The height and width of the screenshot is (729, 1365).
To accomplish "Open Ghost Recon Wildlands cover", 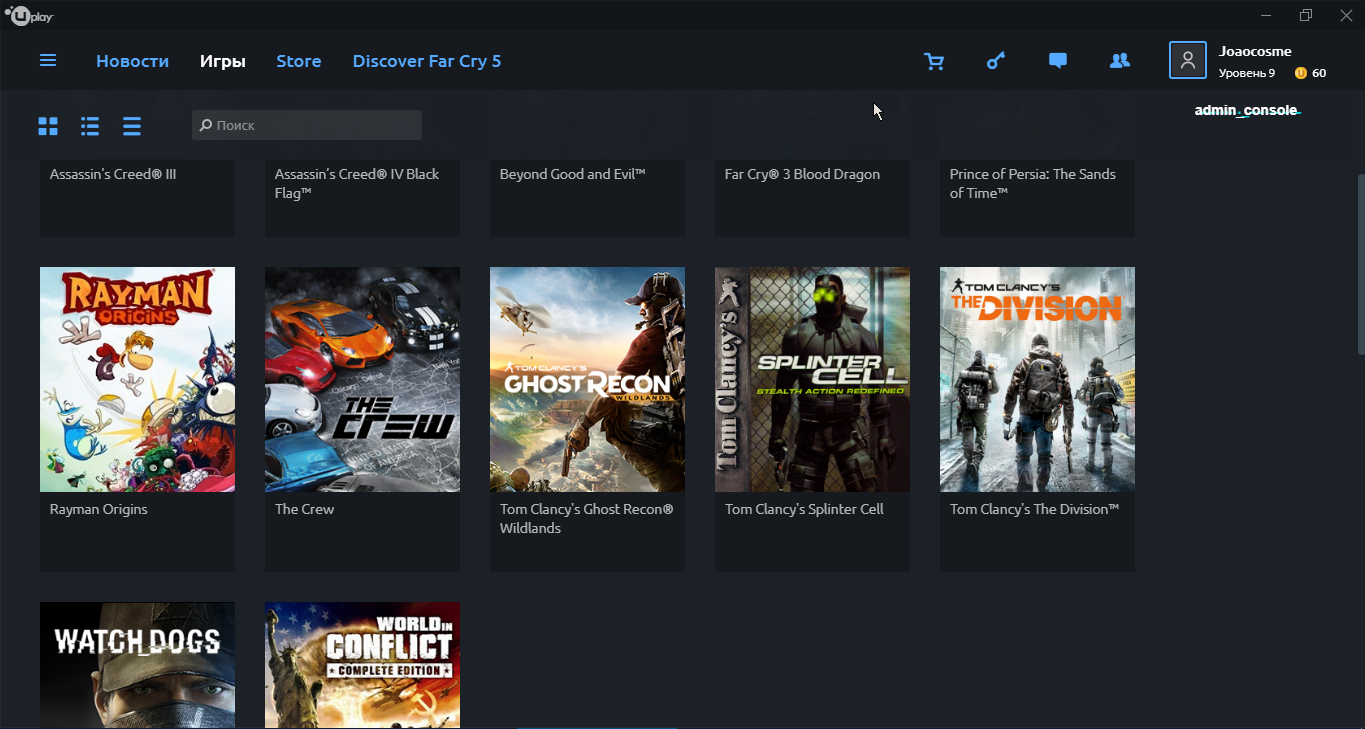I will coord(587,379).
